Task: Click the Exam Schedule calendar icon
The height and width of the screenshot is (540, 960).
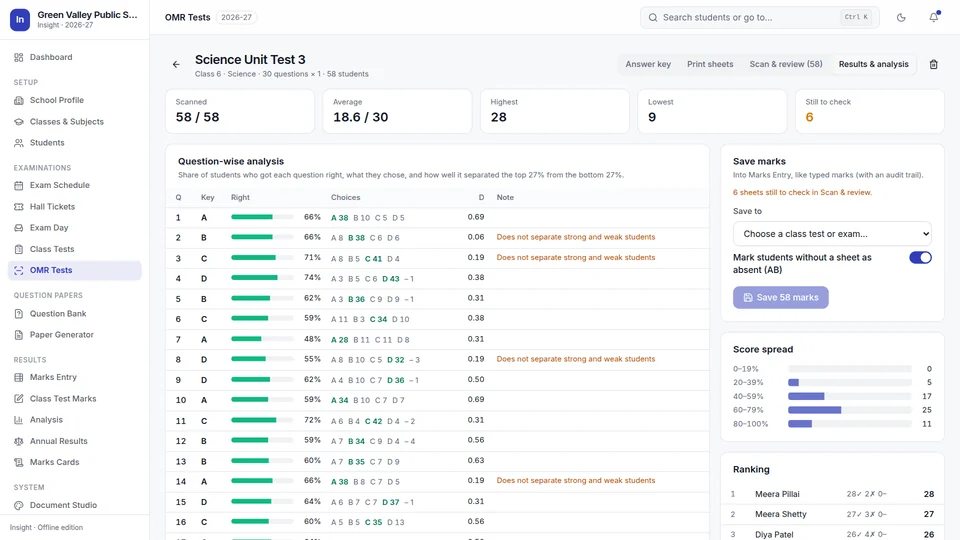Action: (x=18, y=185)
